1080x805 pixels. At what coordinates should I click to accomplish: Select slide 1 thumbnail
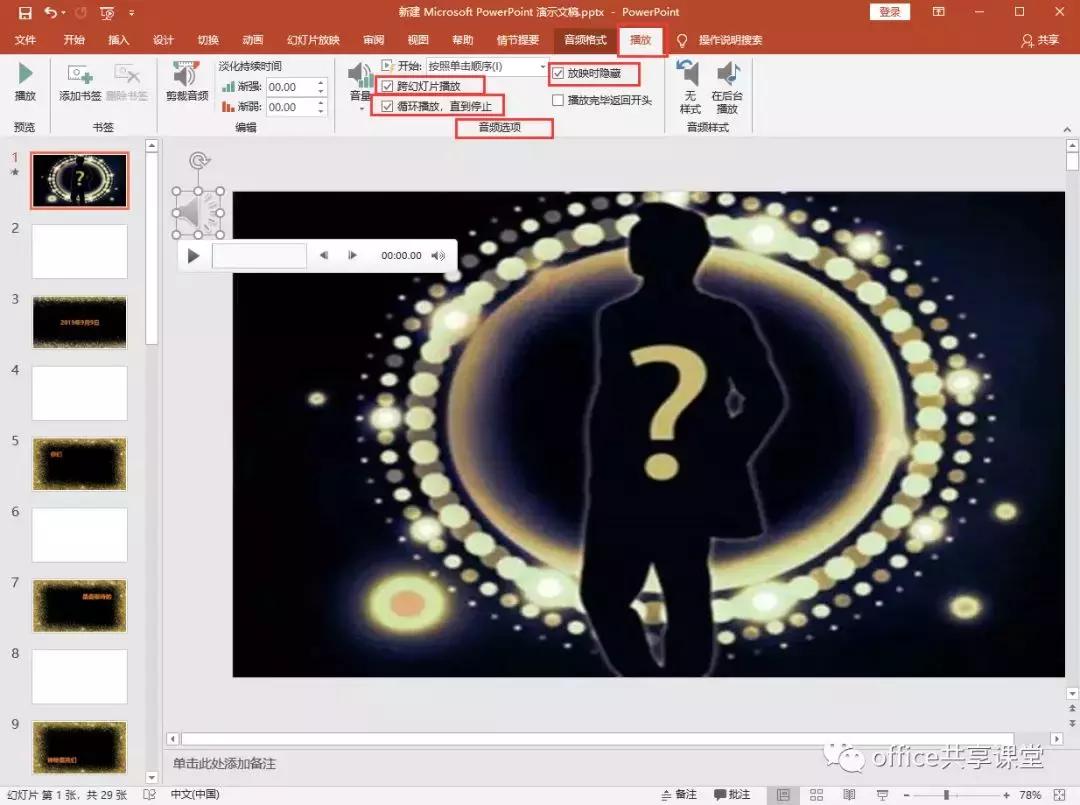80,180
